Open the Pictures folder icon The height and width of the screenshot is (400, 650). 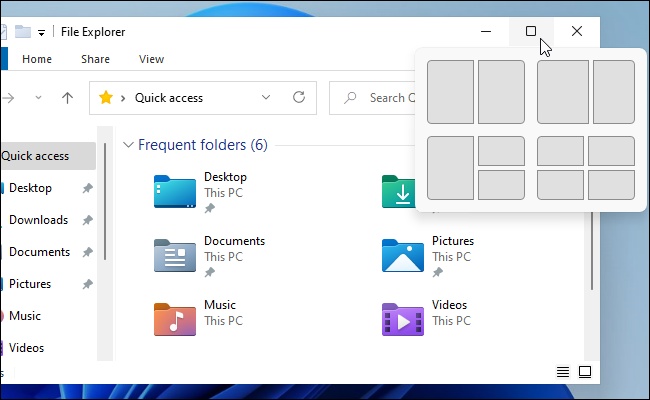coord(403,255)
